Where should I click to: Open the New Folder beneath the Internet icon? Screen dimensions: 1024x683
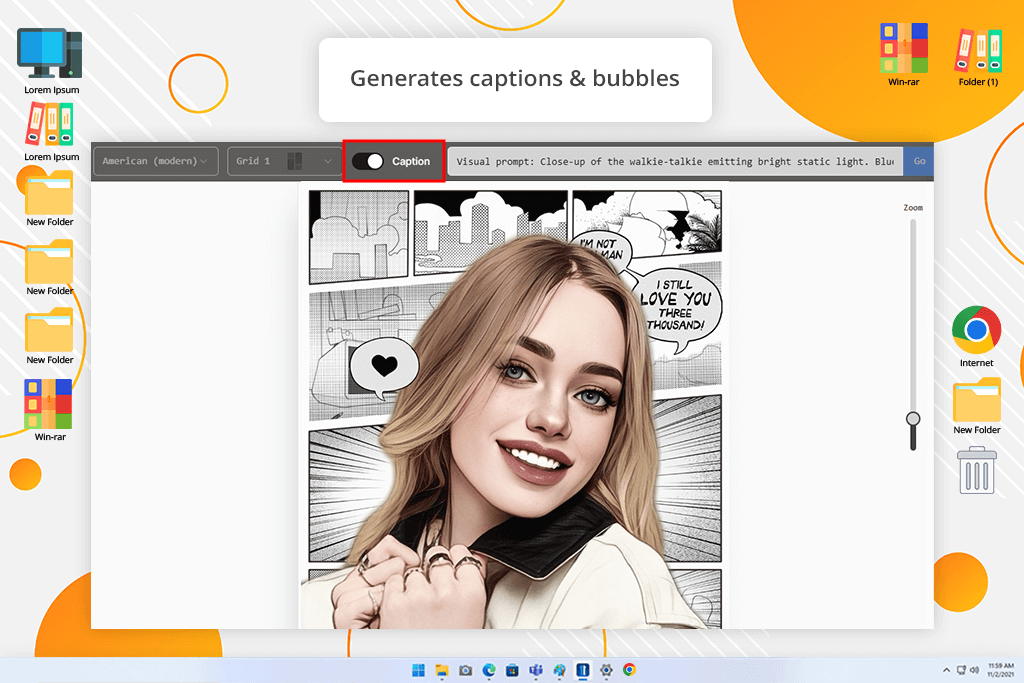click(976, 405)
